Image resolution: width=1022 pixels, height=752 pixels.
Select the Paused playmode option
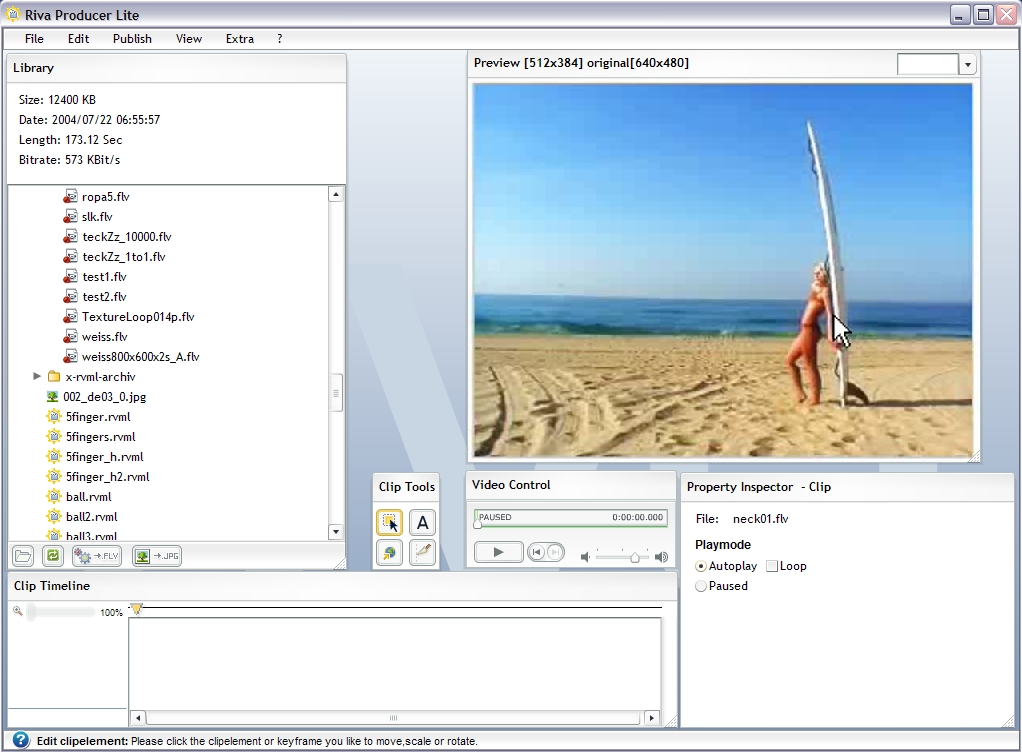tap(701, 586)
